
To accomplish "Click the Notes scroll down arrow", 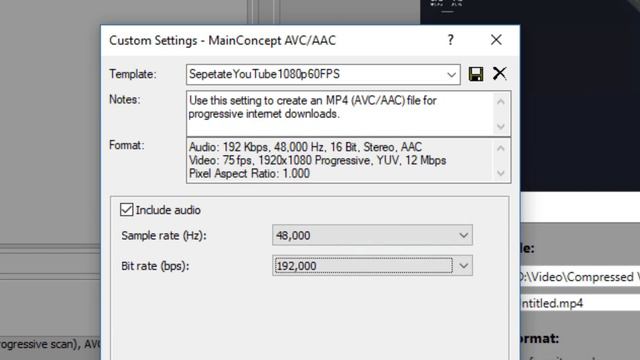I will click(501, 127).
